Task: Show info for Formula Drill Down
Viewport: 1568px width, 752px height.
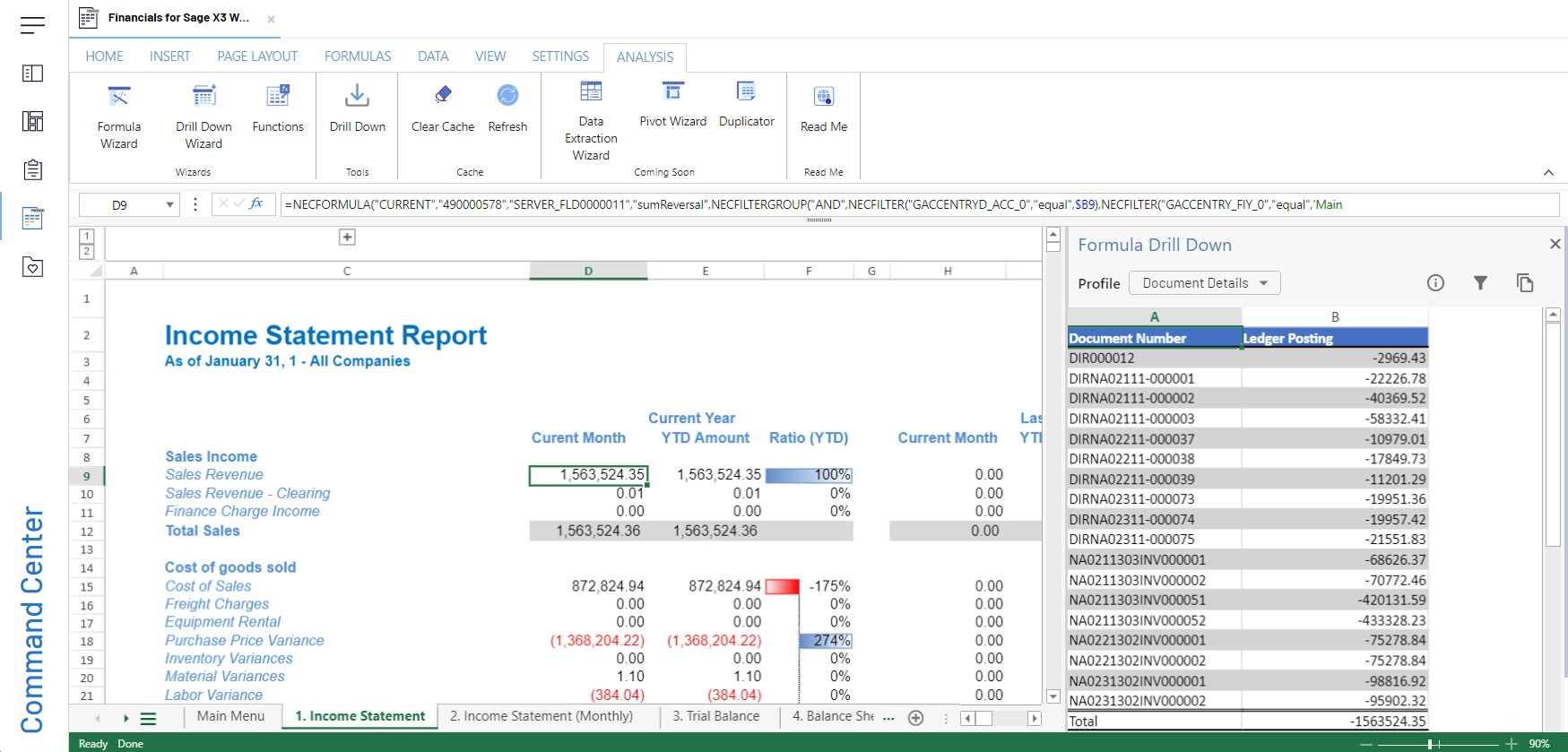Action: (x=1435, y=283)
